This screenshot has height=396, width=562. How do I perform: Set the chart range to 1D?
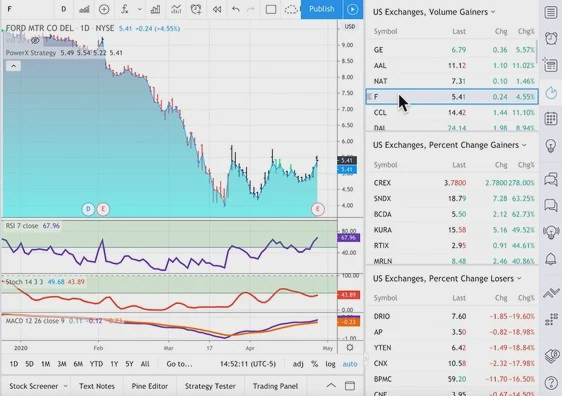[x=14, y=364]
